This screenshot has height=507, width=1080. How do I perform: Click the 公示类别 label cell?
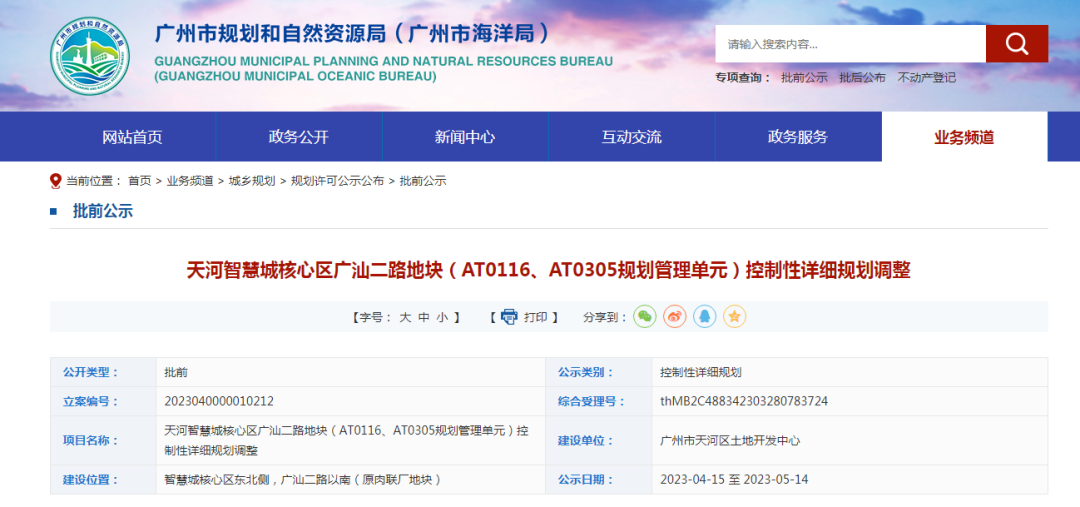point(599,372)
